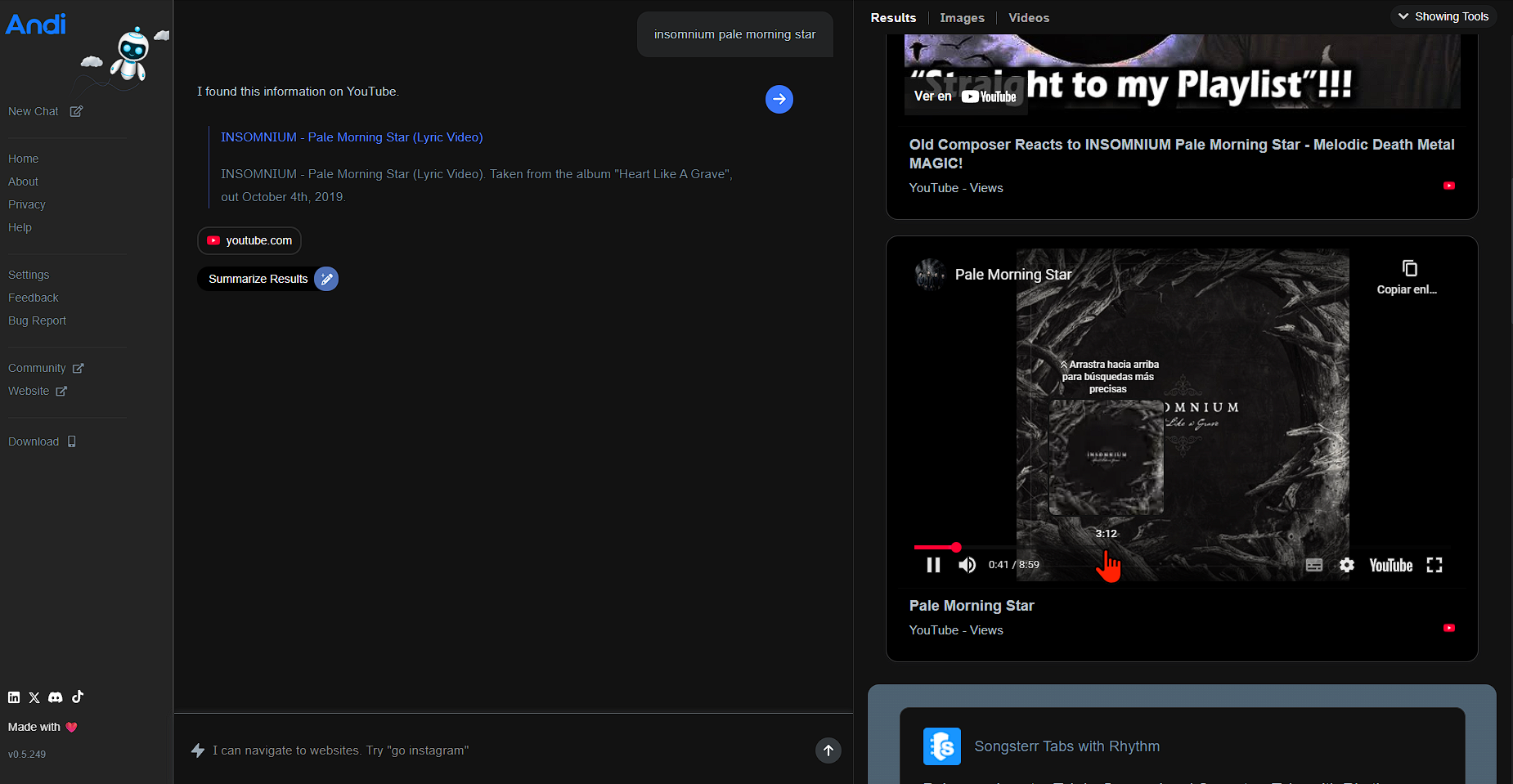This screenshot has height=784, width=1513.
Task: Switch to the Videos tab
Action: point(1029,18)
